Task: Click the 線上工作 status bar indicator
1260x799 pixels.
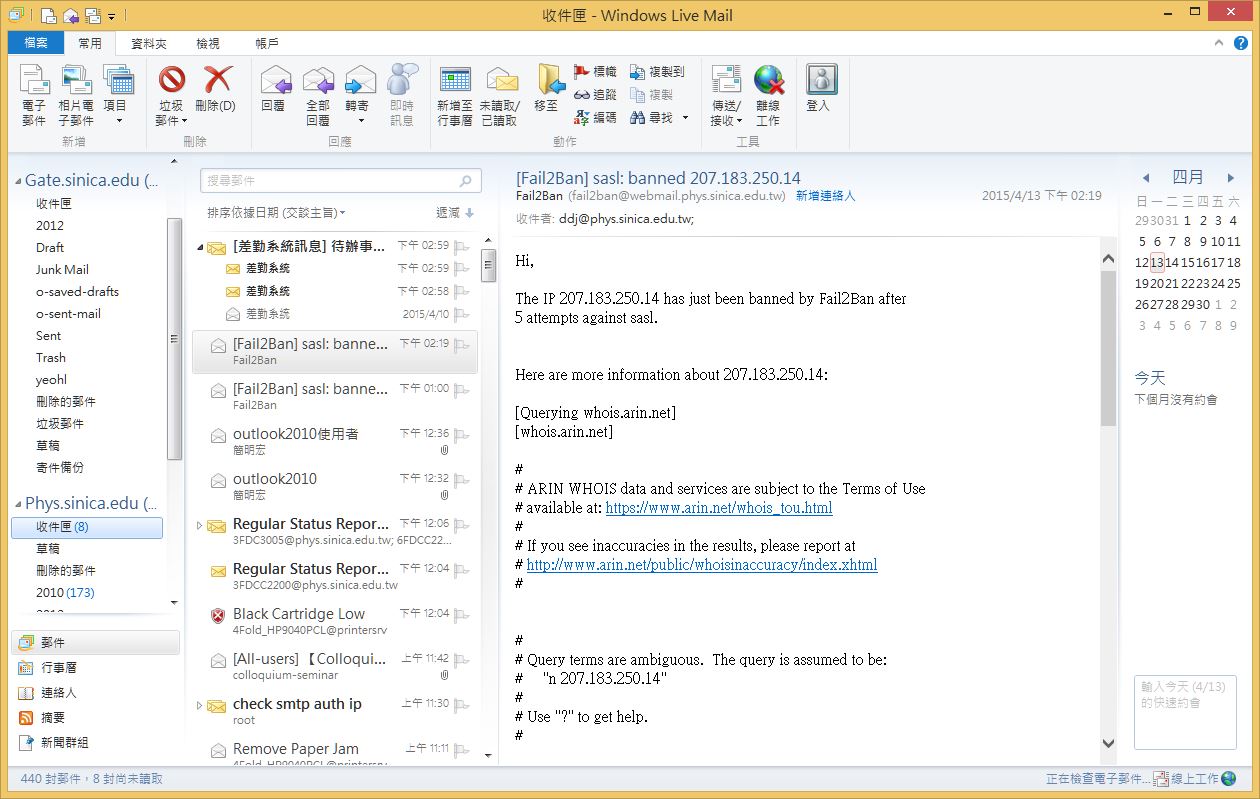Action: pyautogui.click(x=1195, y=779)
